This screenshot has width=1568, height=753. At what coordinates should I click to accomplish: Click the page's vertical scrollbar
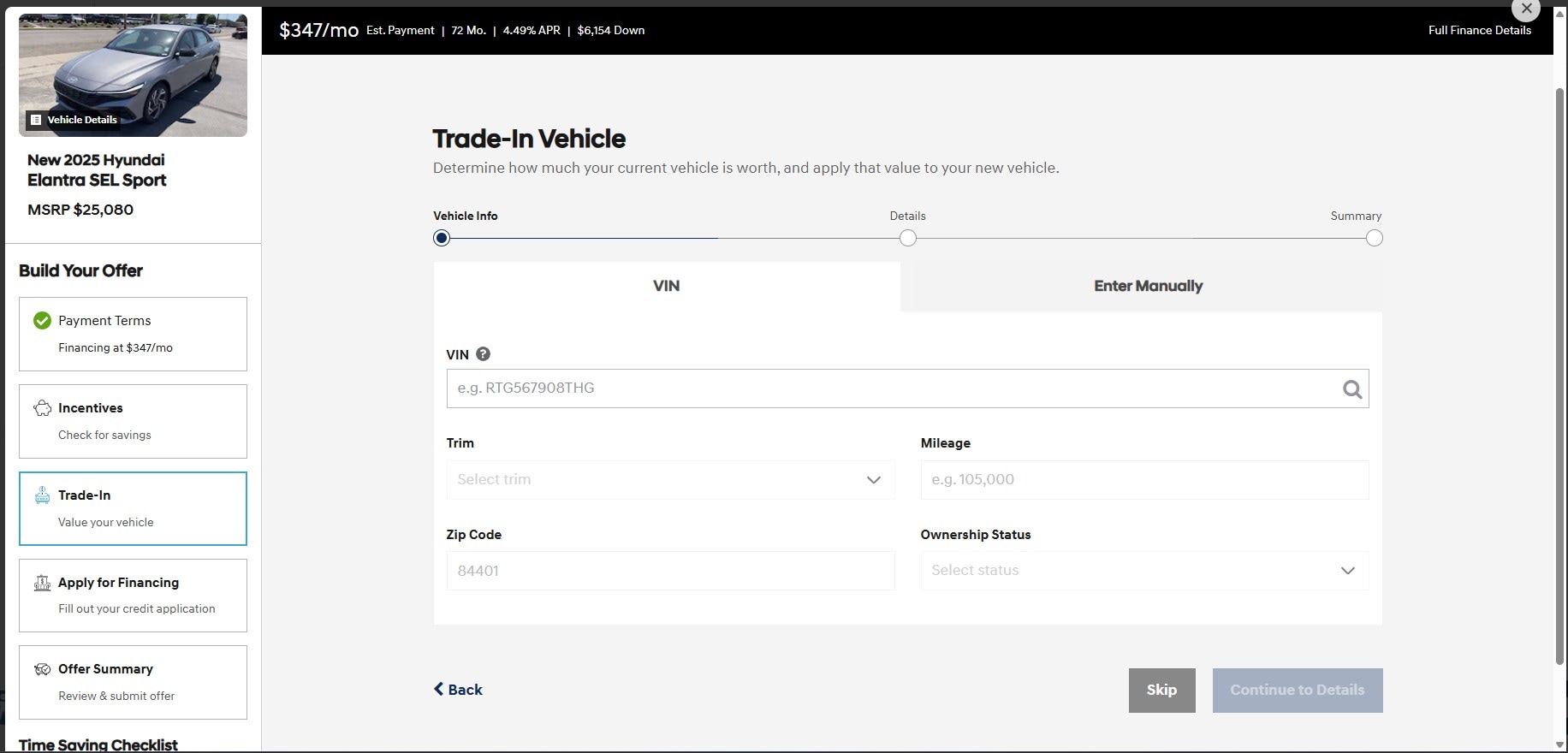[1559, 376]
